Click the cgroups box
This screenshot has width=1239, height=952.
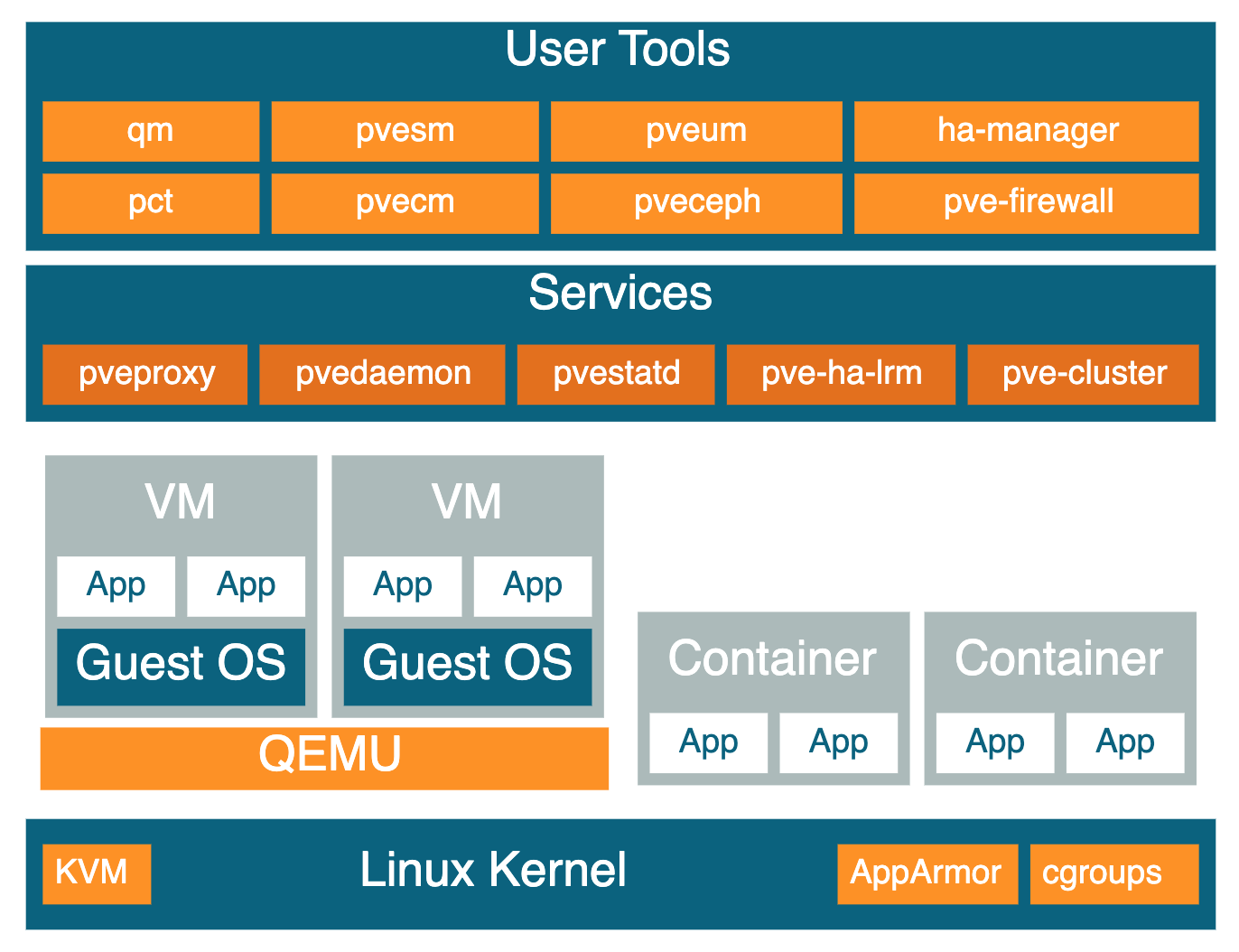click(1114, 873)
